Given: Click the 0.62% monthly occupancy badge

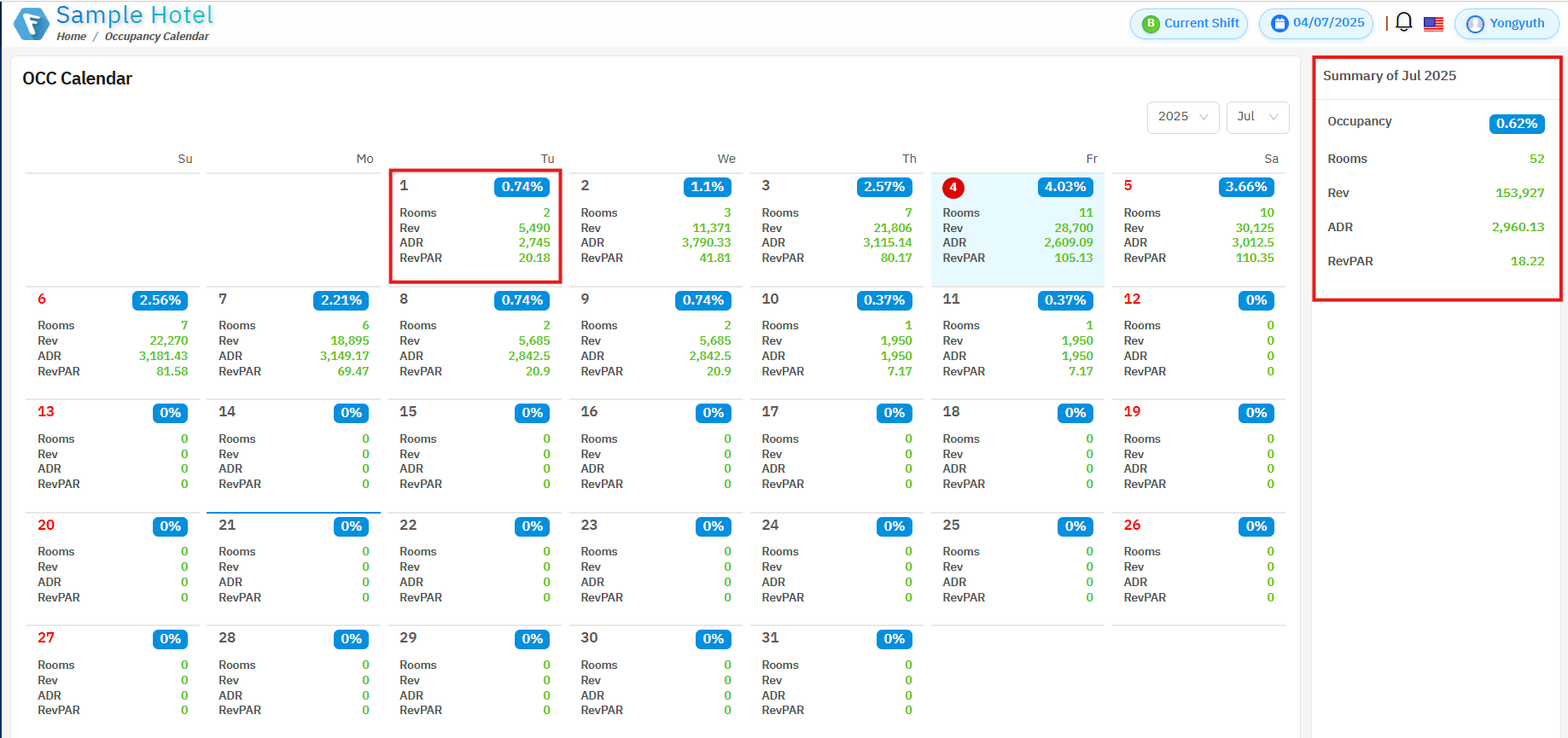Looking at the screenshot, I should point(1516,124).
